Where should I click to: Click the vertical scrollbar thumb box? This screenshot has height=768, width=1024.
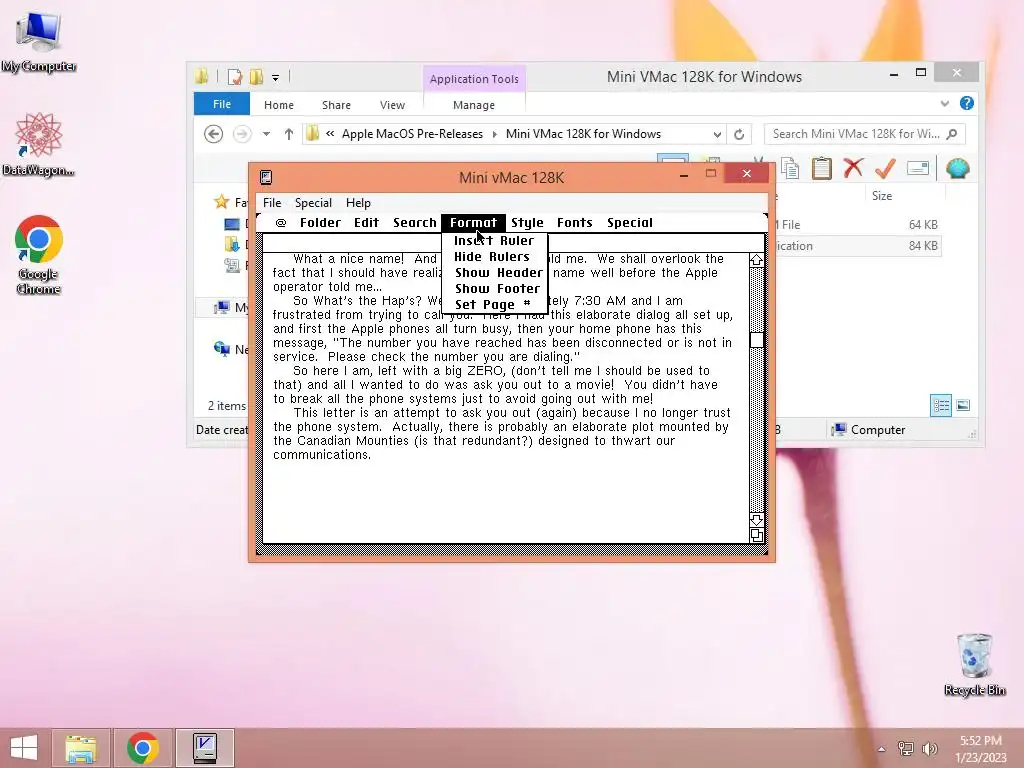tap(756, 340)
